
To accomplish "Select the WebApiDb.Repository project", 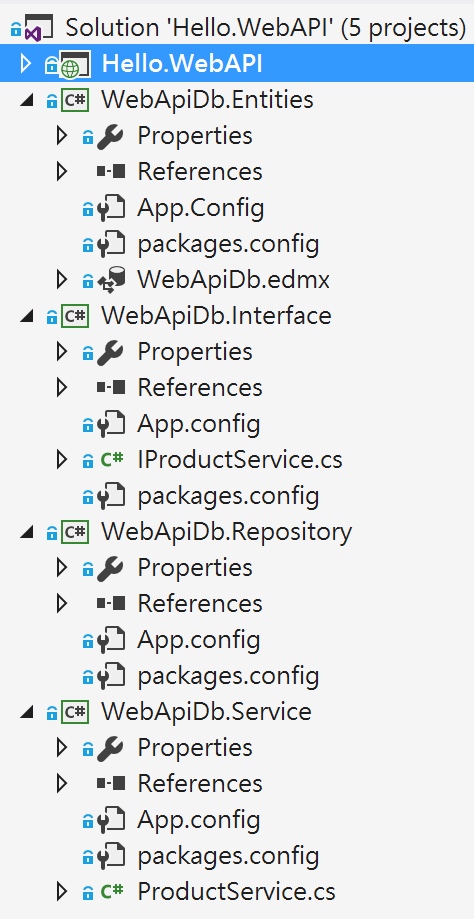I will pos(226,532).
